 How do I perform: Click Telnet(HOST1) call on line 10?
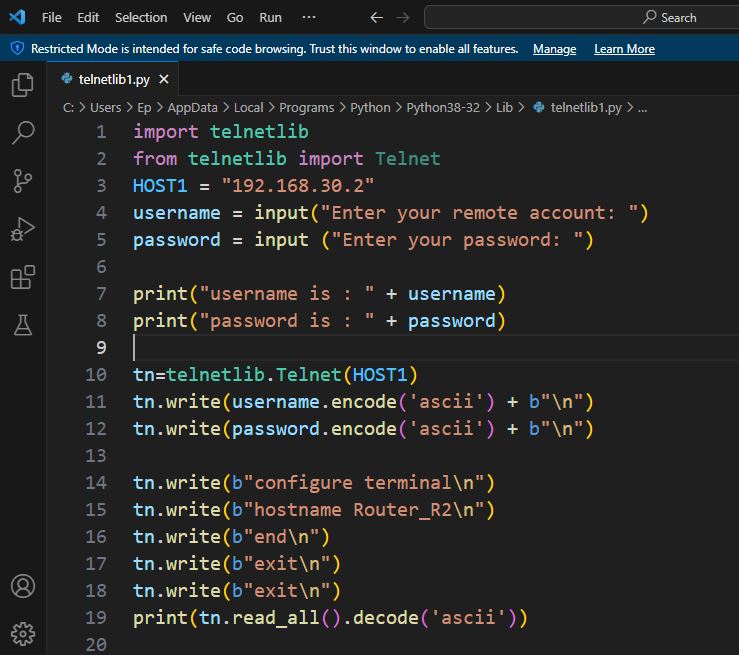346,375
